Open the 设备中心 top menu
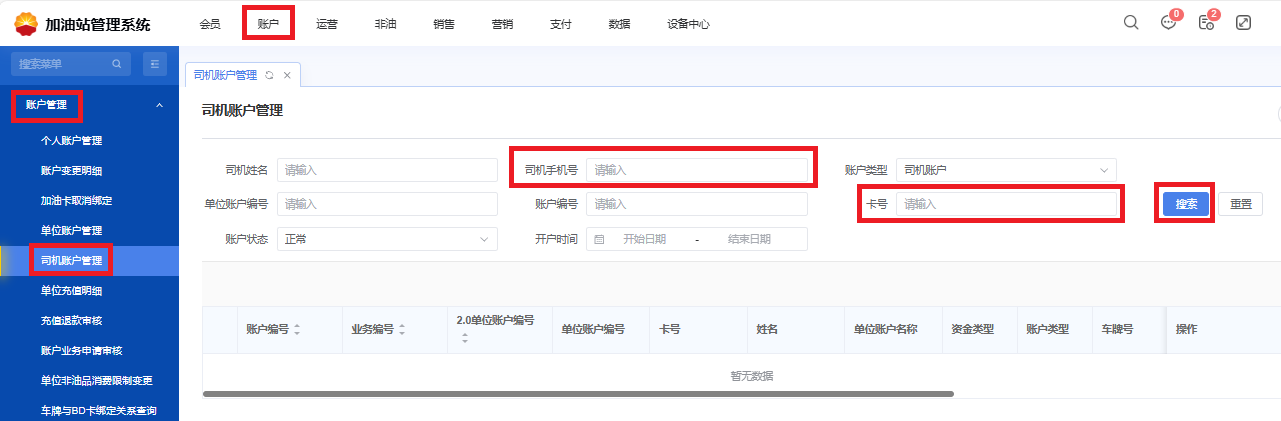 click(688, 24)
